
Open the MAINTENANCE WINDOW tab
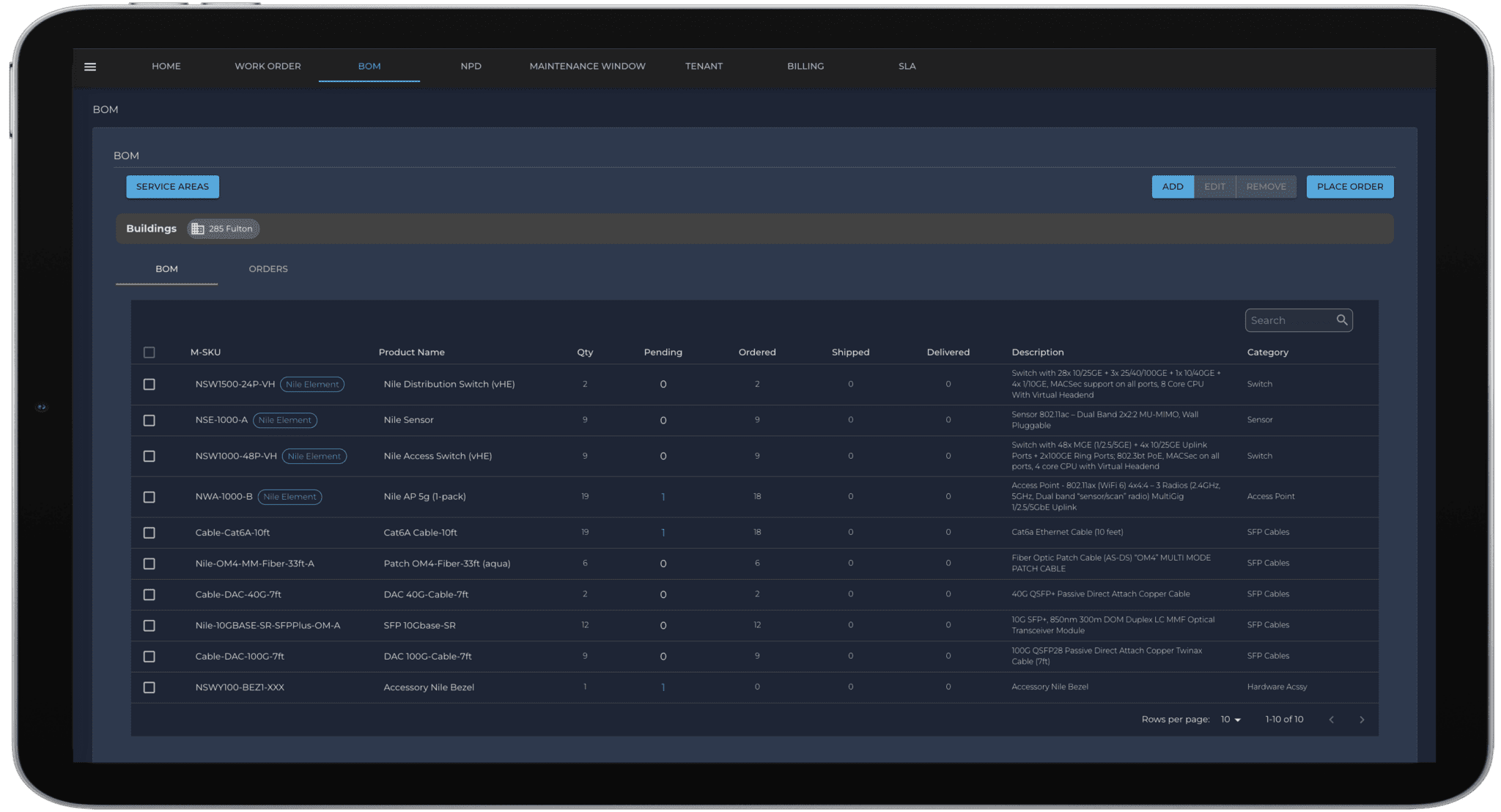pos(588,66)
